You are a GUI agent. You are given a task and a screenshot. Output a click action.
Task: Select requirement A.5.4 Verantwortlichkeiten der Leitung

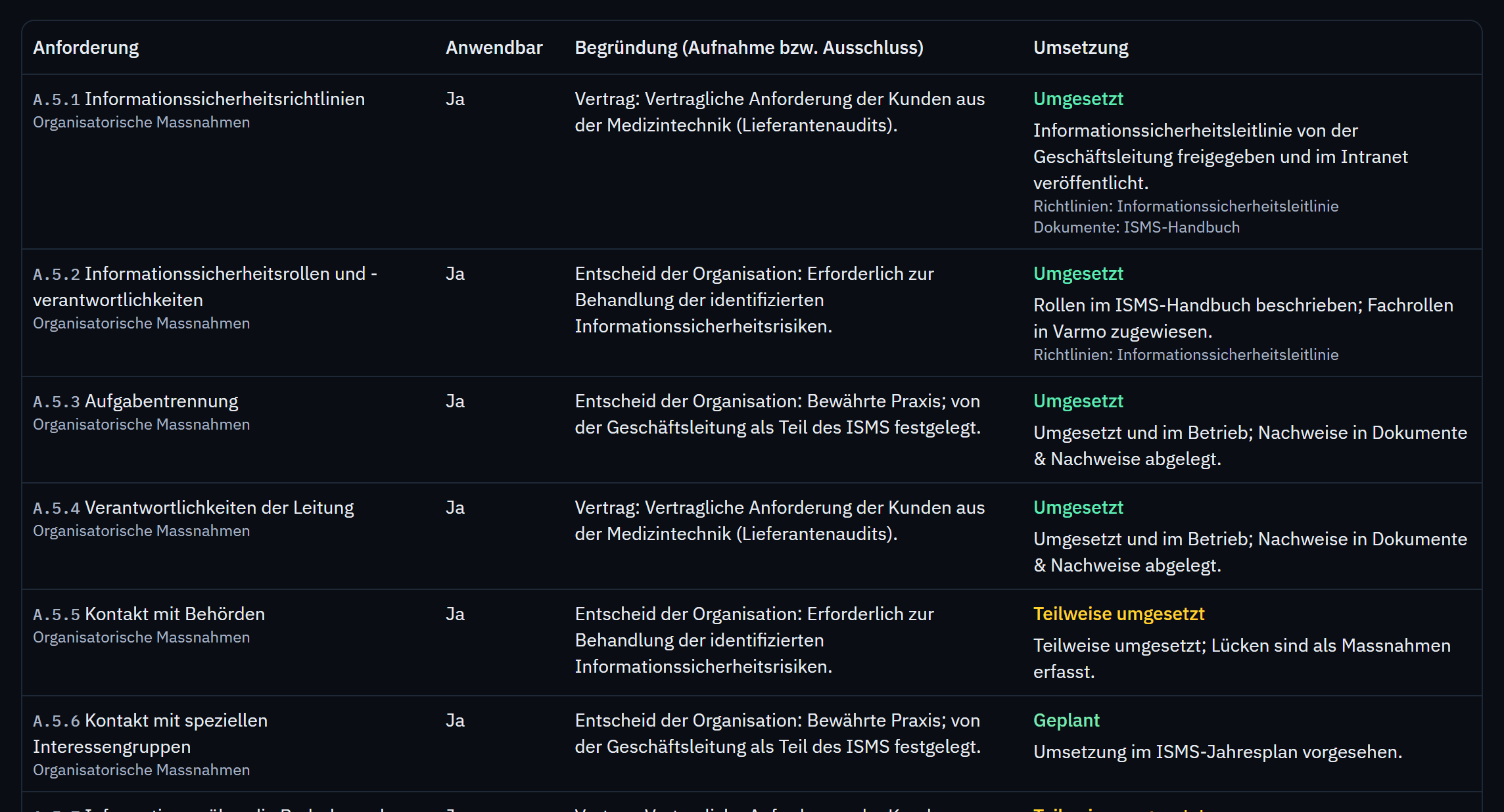(193, 508)
